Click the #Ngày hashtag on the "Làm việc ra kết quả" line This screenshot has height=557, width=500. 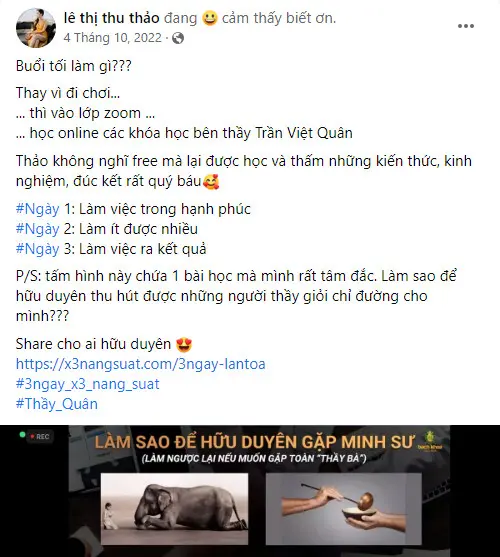tap(38, 249)
